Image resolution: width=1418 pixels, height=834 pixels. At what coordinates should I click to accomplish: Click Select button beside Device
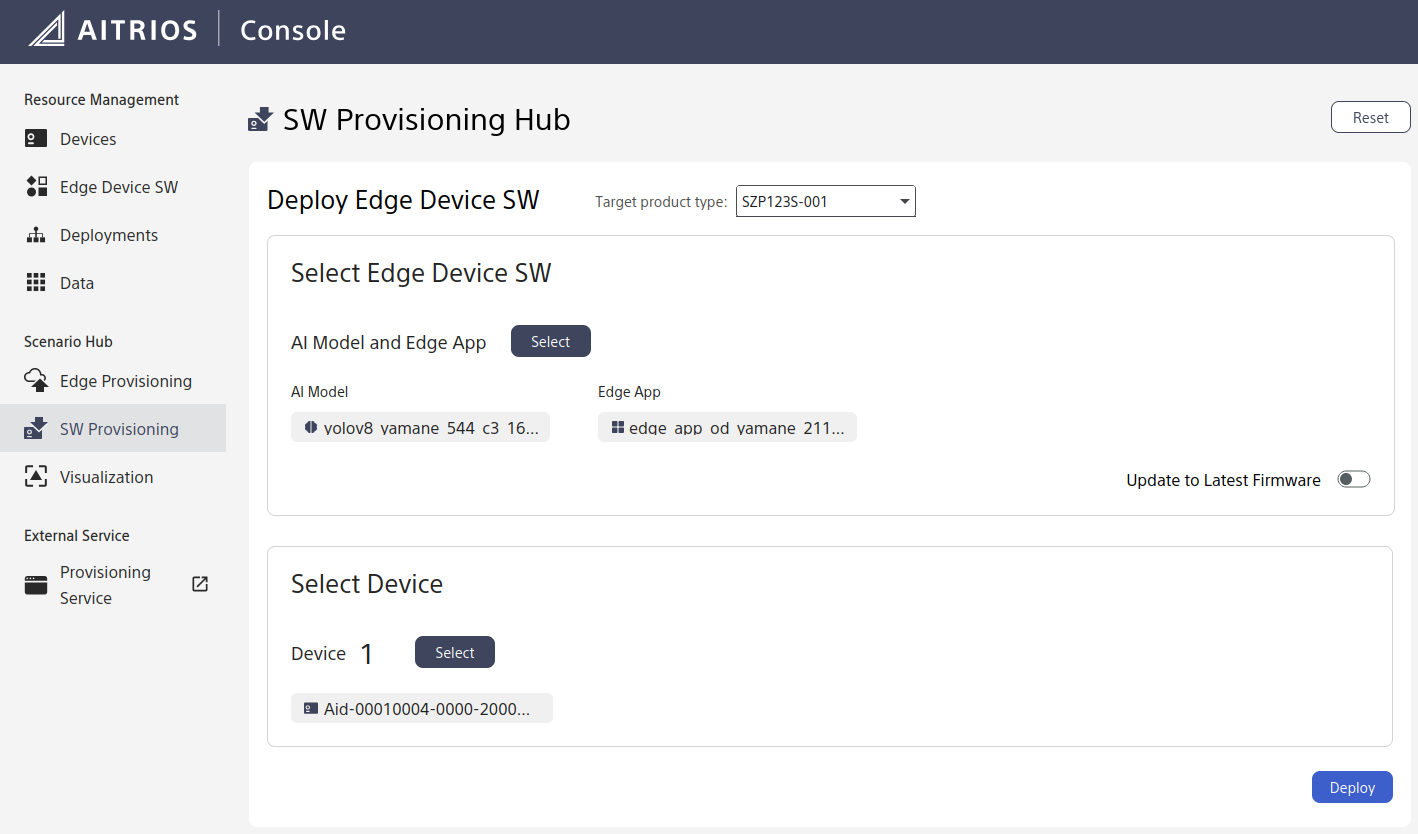click(455, 652)
